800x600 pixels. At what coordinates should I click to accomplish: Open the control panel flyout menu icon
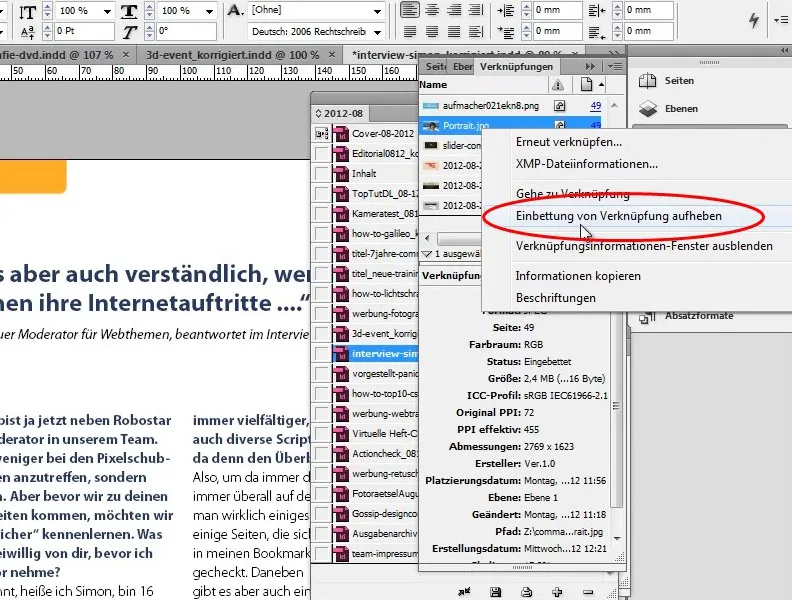781,20
